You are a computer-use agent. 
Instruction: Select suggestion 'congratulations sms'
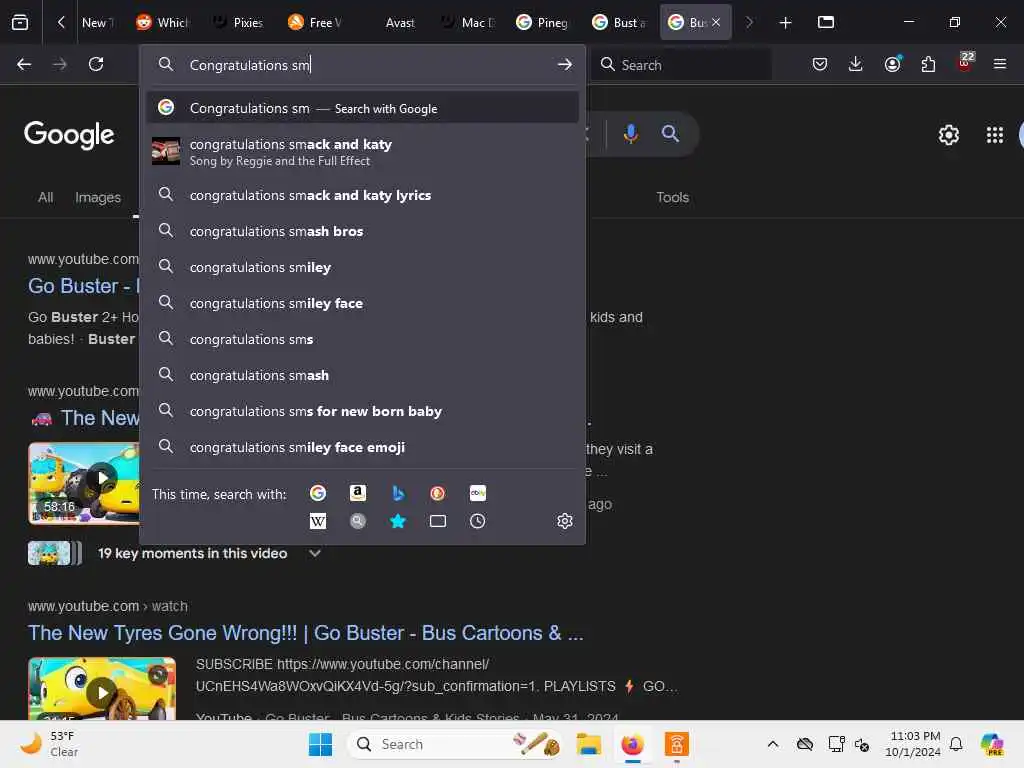coord(362,339)
